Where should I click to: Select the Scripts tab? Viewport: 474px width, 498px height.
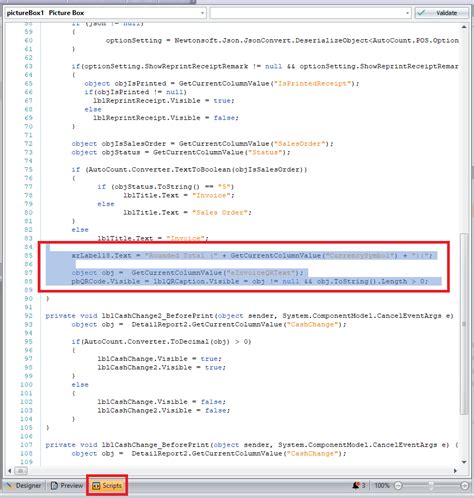tap(107, 485)
